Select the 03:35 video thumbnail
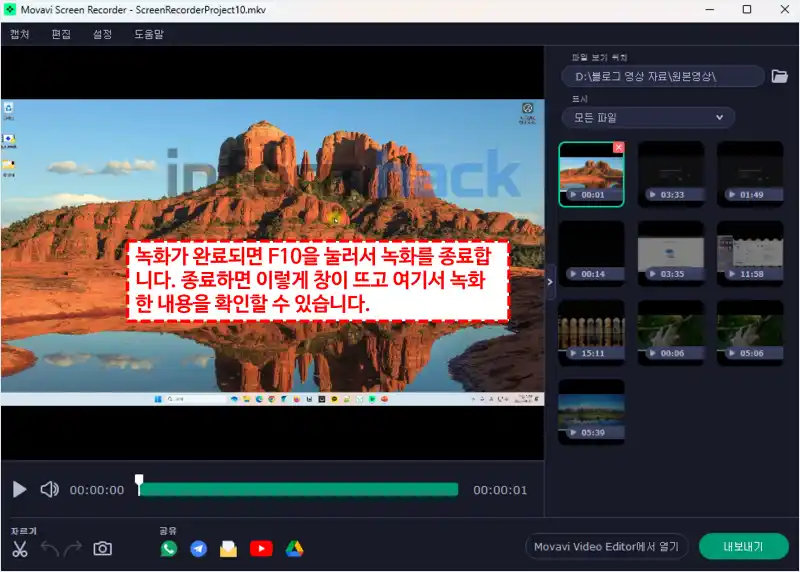Viewport: 800px width, 572px height. coord(671,254)
